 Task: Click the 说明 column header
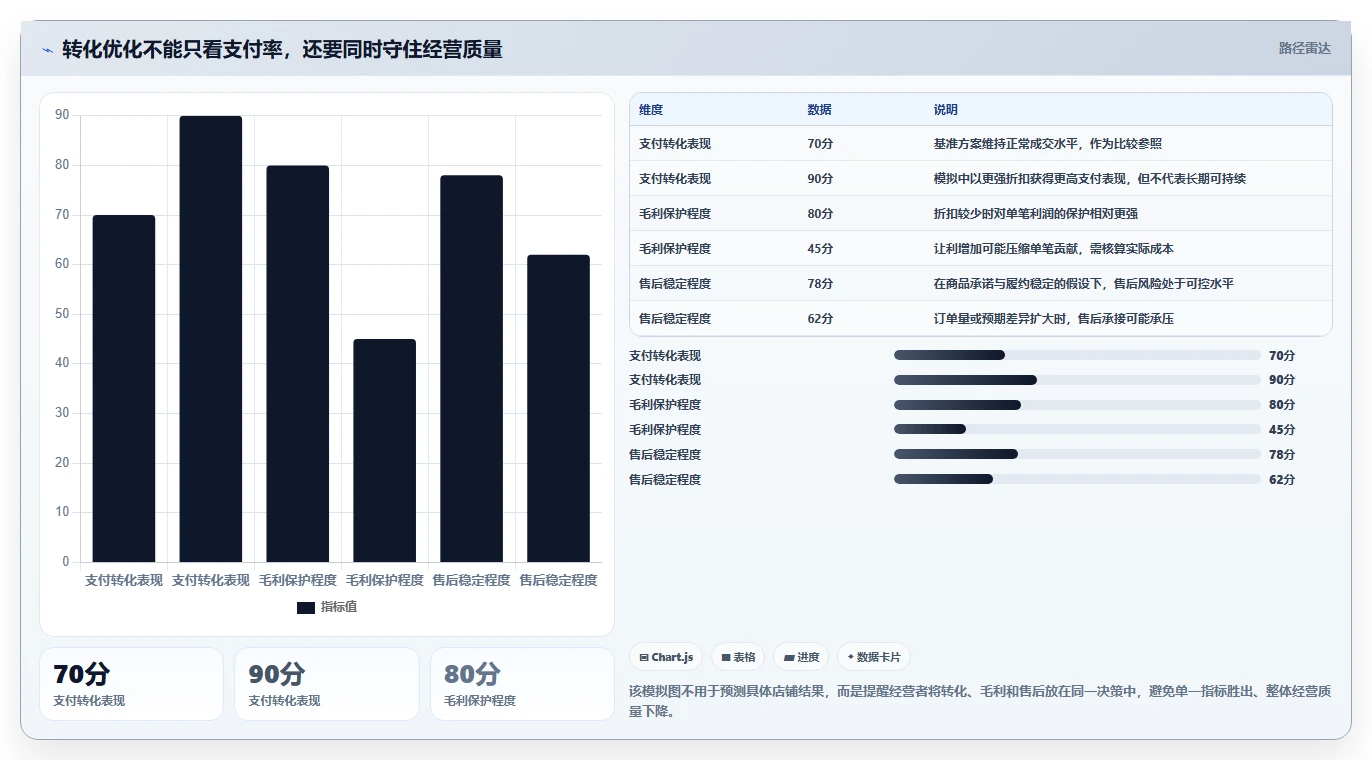point(945,109)
